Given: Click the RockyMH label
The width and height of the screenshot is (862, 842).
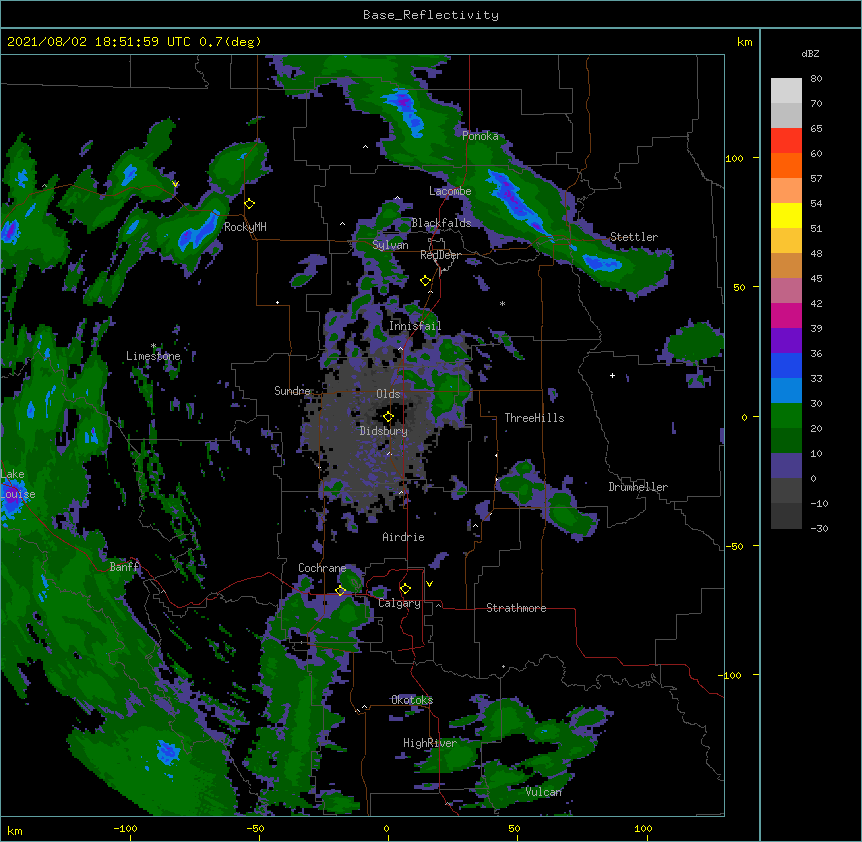Looking at the screenshot, I should [x=245, y=227].
